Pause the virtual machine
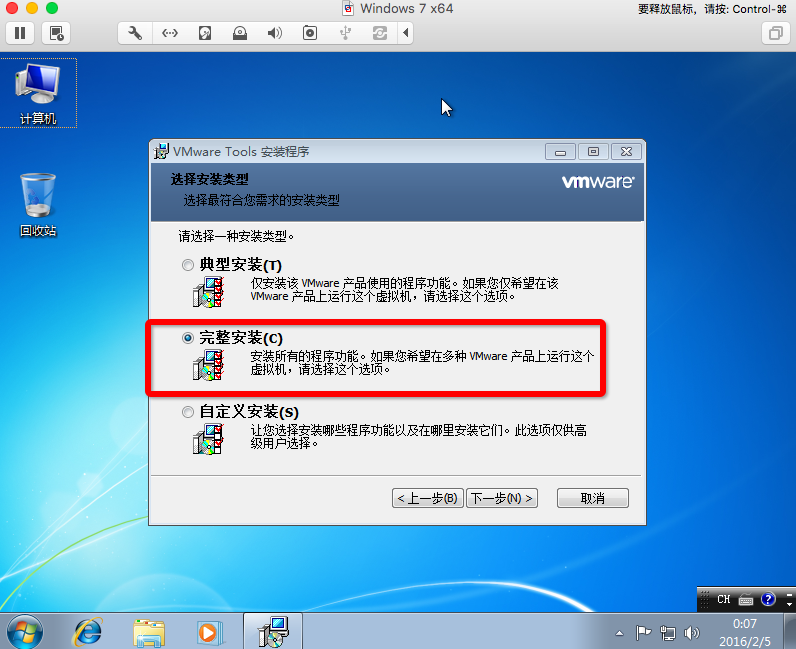The width and height of the screenshot is (796, 649). [x=20, y=33]
